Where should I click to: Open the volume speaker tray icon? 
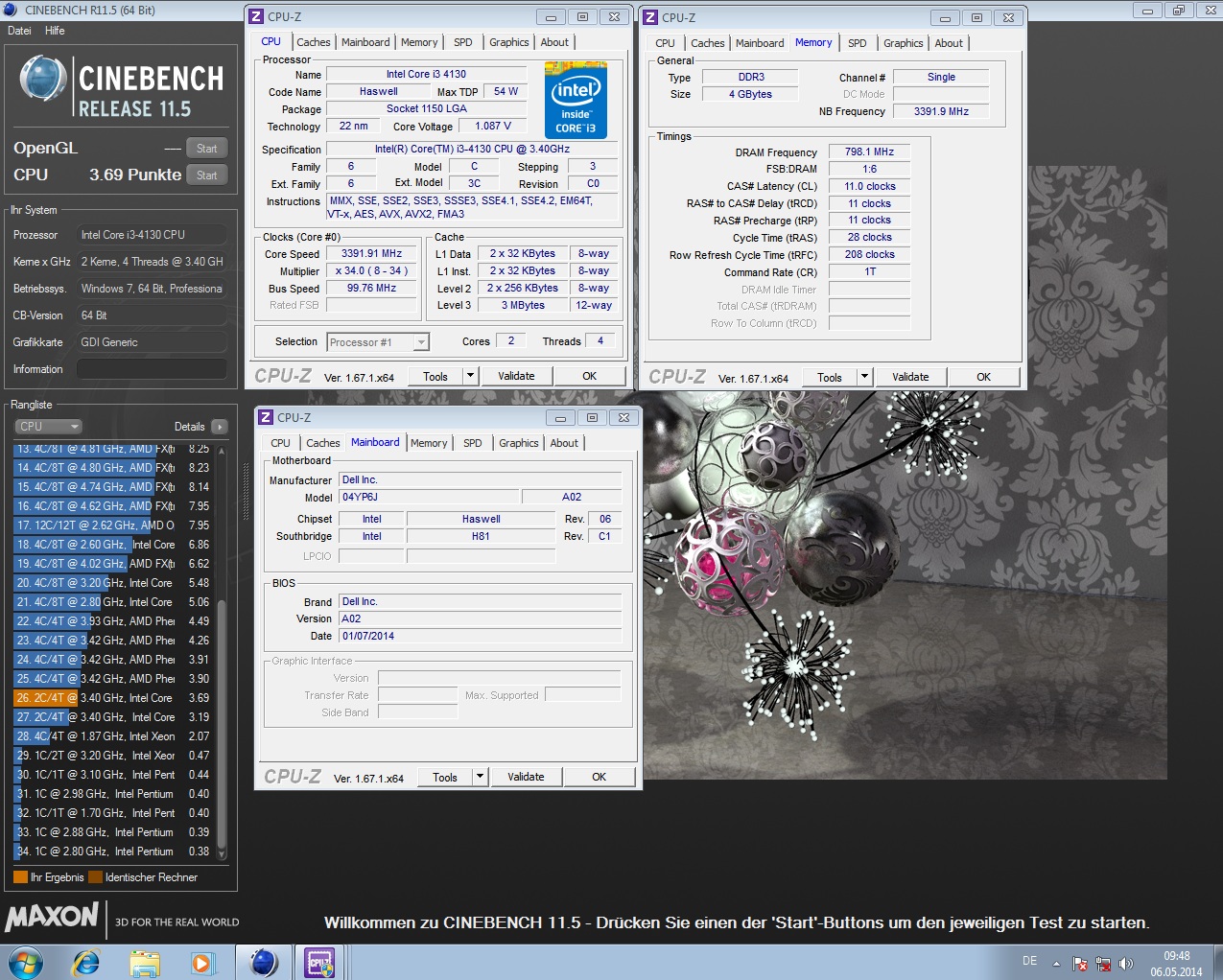[x=1126, y=964]
